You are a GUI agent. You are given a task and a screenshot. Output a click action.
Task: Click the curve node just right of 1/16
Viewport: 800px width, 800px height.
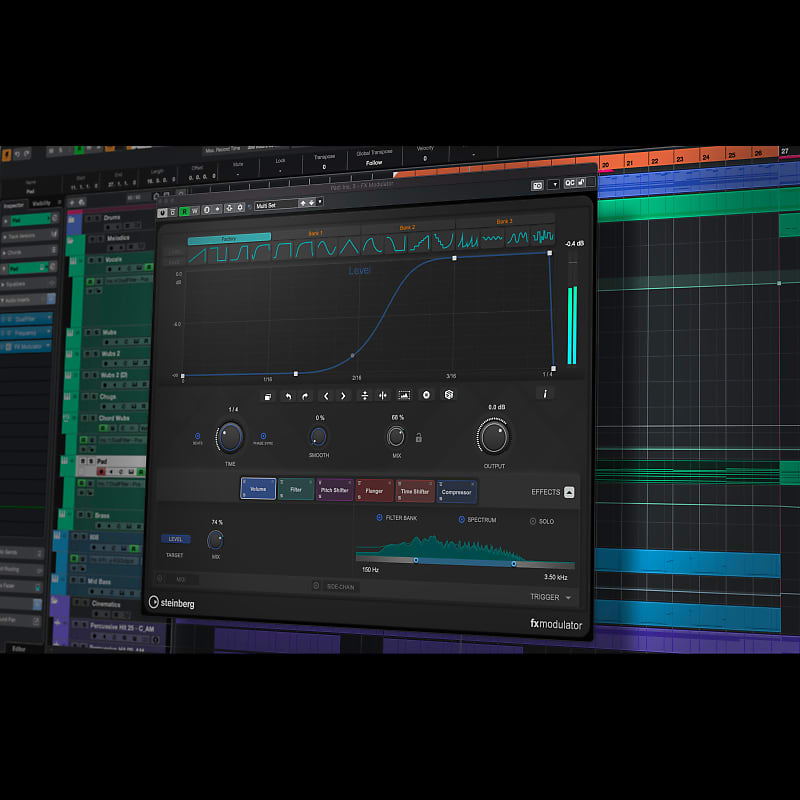[x=296, y=374]
